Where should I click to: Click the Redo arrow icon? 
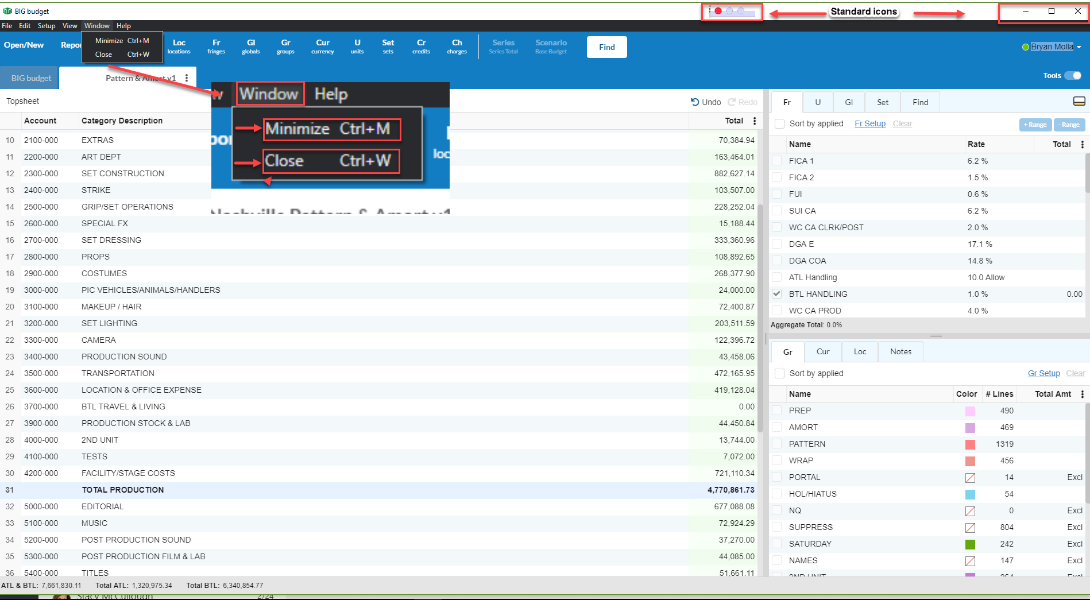pyautogui.click(x=731, y=102)
